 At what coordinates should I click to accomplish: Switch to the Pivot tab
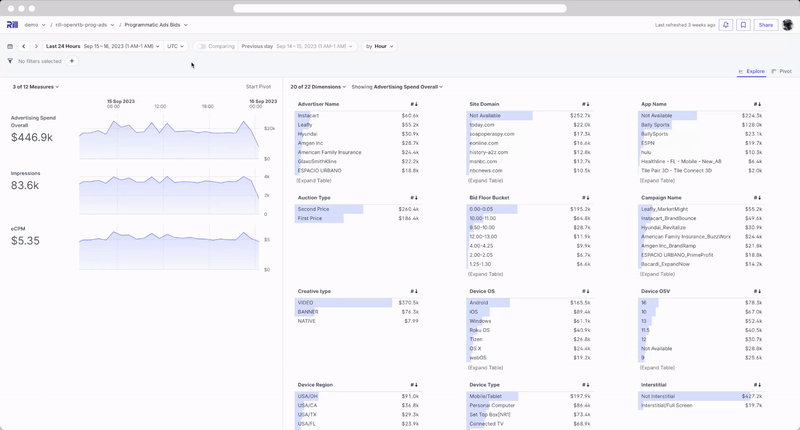point(781,71)
